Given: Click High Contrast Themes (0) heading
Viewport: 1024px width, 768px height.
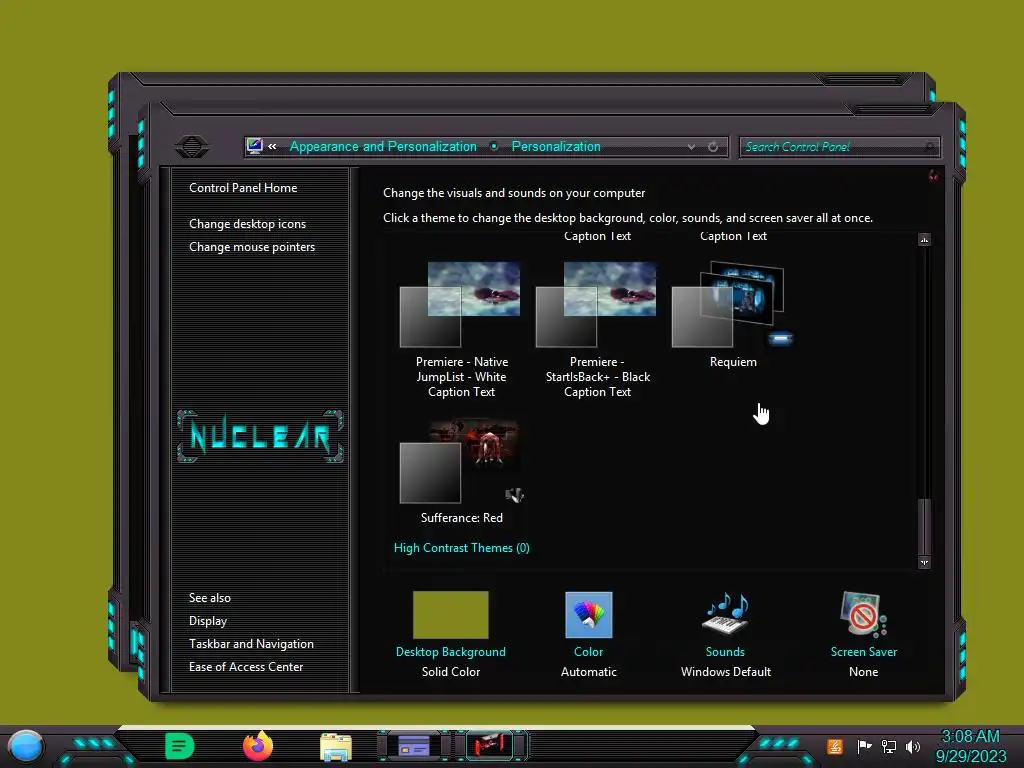Looking at the screenshot, I should point(461,548).
